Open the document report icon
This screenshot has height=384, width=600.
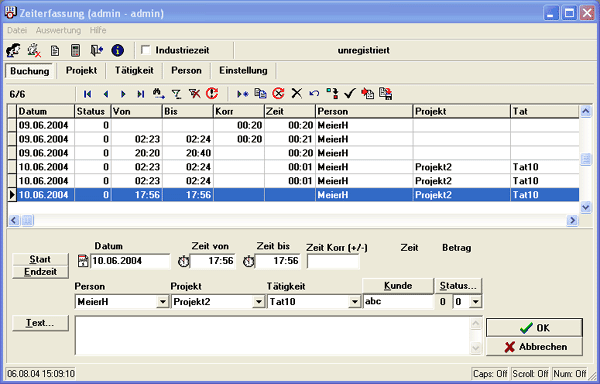[x=55, y=50]
